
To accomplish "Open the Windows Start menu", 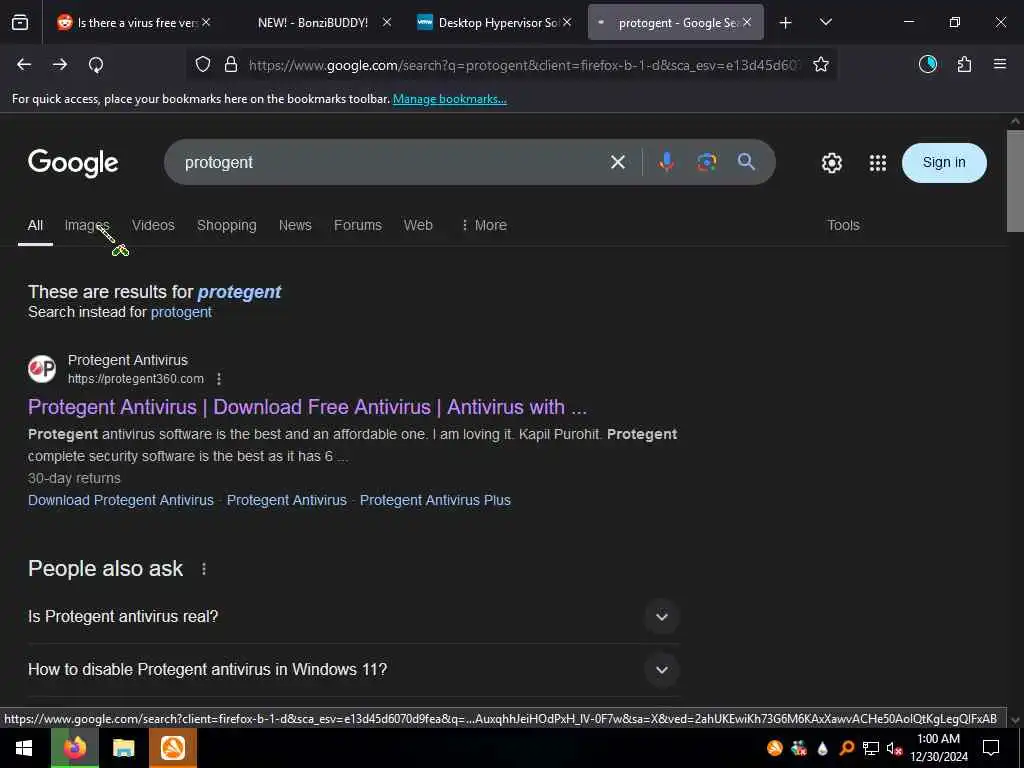I will (24, 748).
